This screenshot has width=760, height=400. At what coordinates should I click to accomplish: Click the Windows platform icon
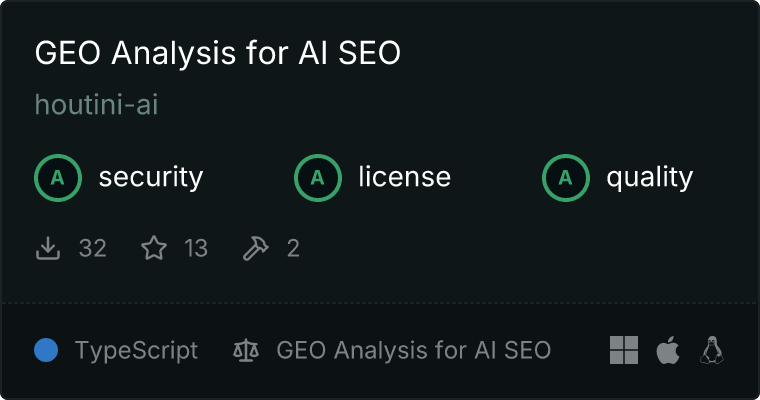[624, 350]
